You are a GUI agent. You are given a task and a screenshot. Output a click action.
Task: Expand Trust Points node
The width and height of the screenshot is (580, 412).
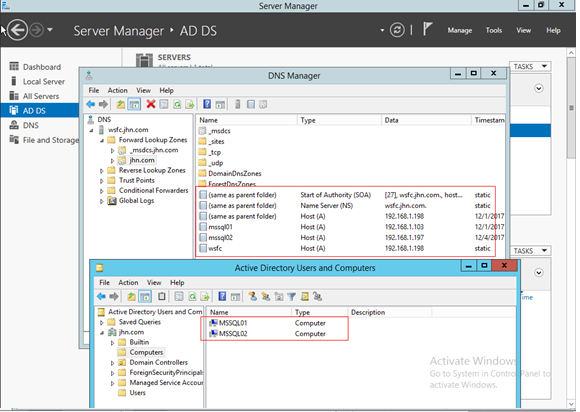click(x=102, y=181)
